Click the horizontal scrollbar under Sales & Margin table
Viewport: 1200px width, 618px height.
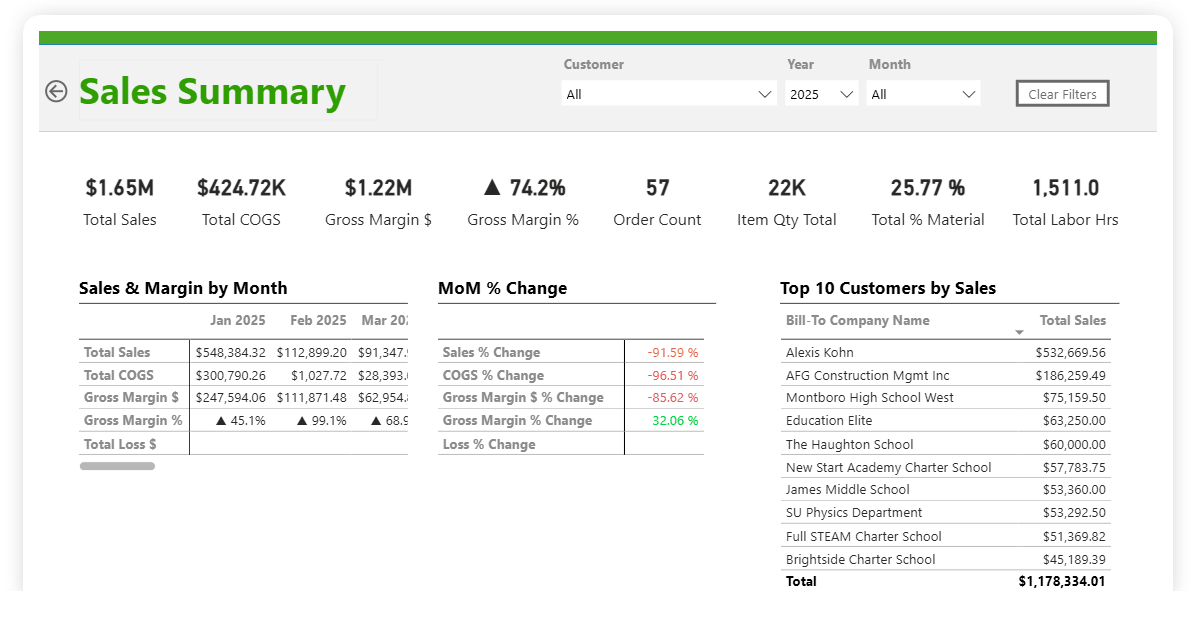point(117,466)
